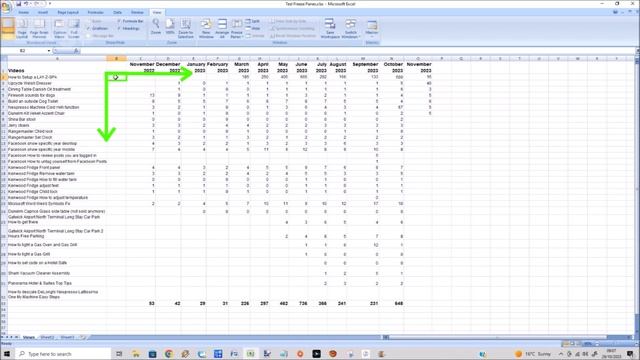
Task: Click the weather widget showing 16°C Sunny
Action: 533,353
